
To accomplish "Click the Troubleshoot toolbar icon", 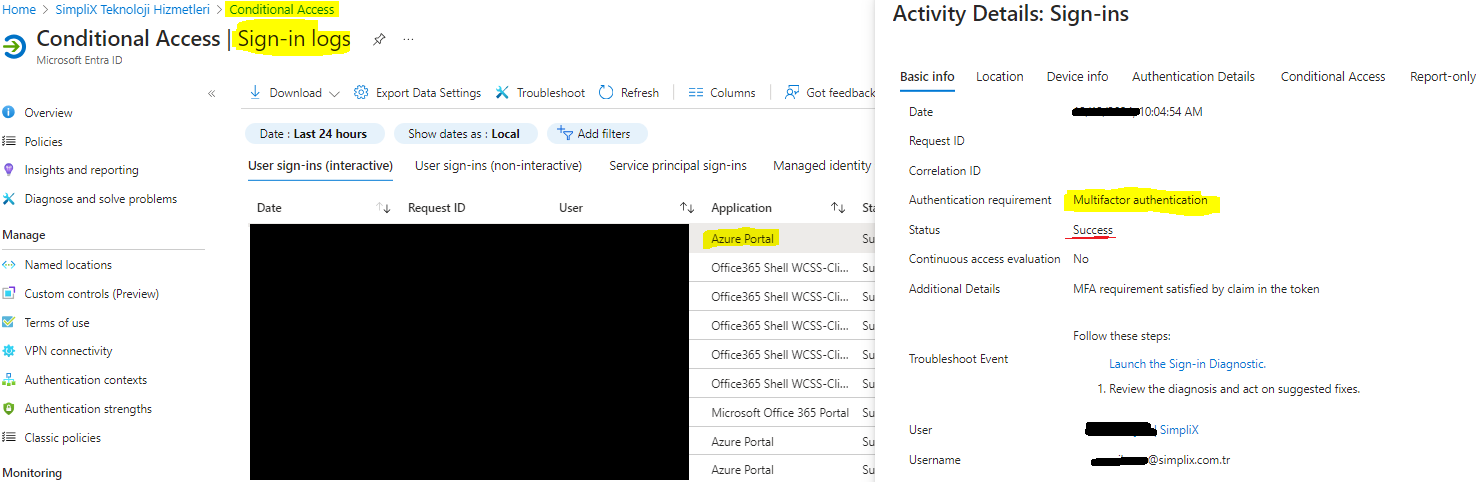I will [x=503, y=93].
